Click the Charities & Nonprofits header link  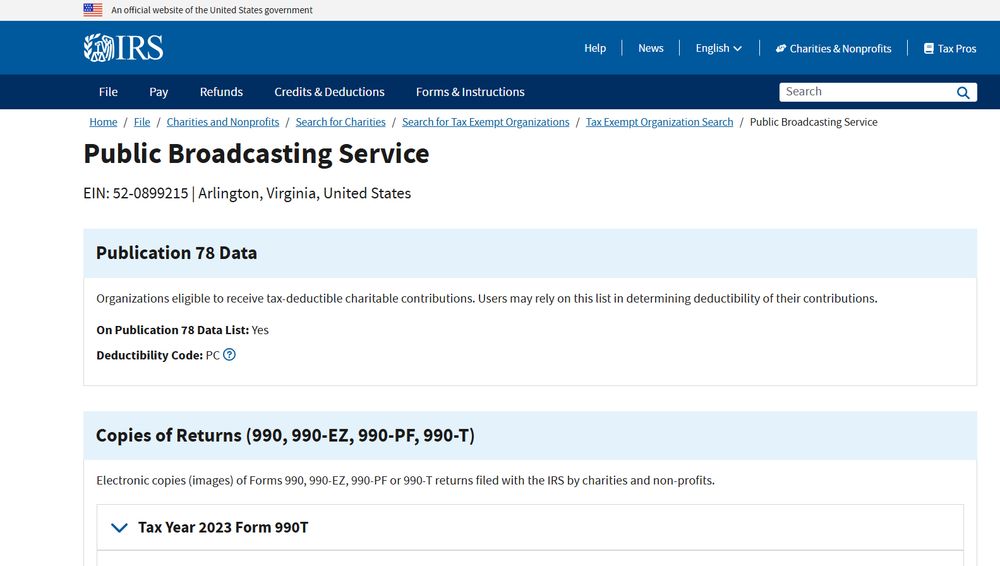click(x=833, y=48)
